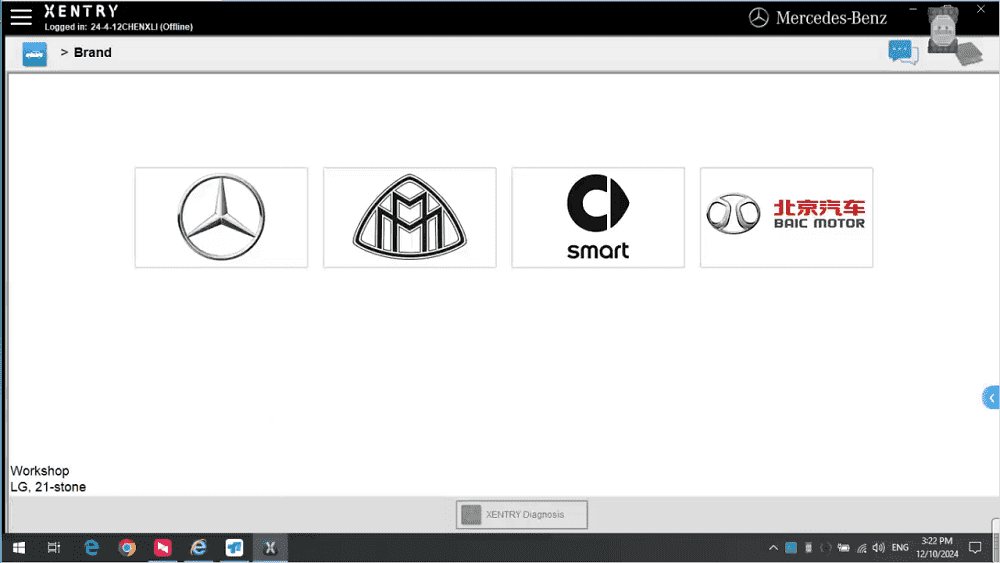Image resolution: width=1000 pixels, height=563 pixels.
Task: Click the XENTRY title logo text
Action: click(82, 11)
